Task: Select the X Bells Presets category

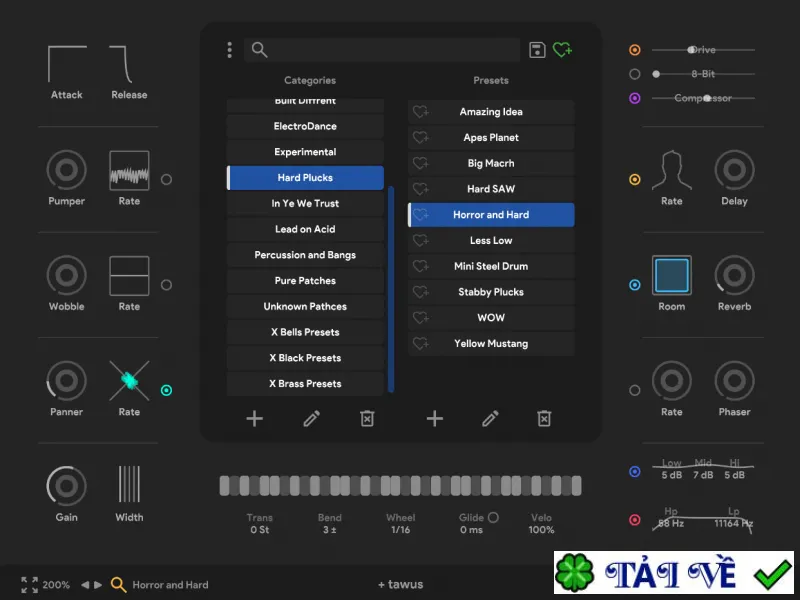Action: pos(305,332)
